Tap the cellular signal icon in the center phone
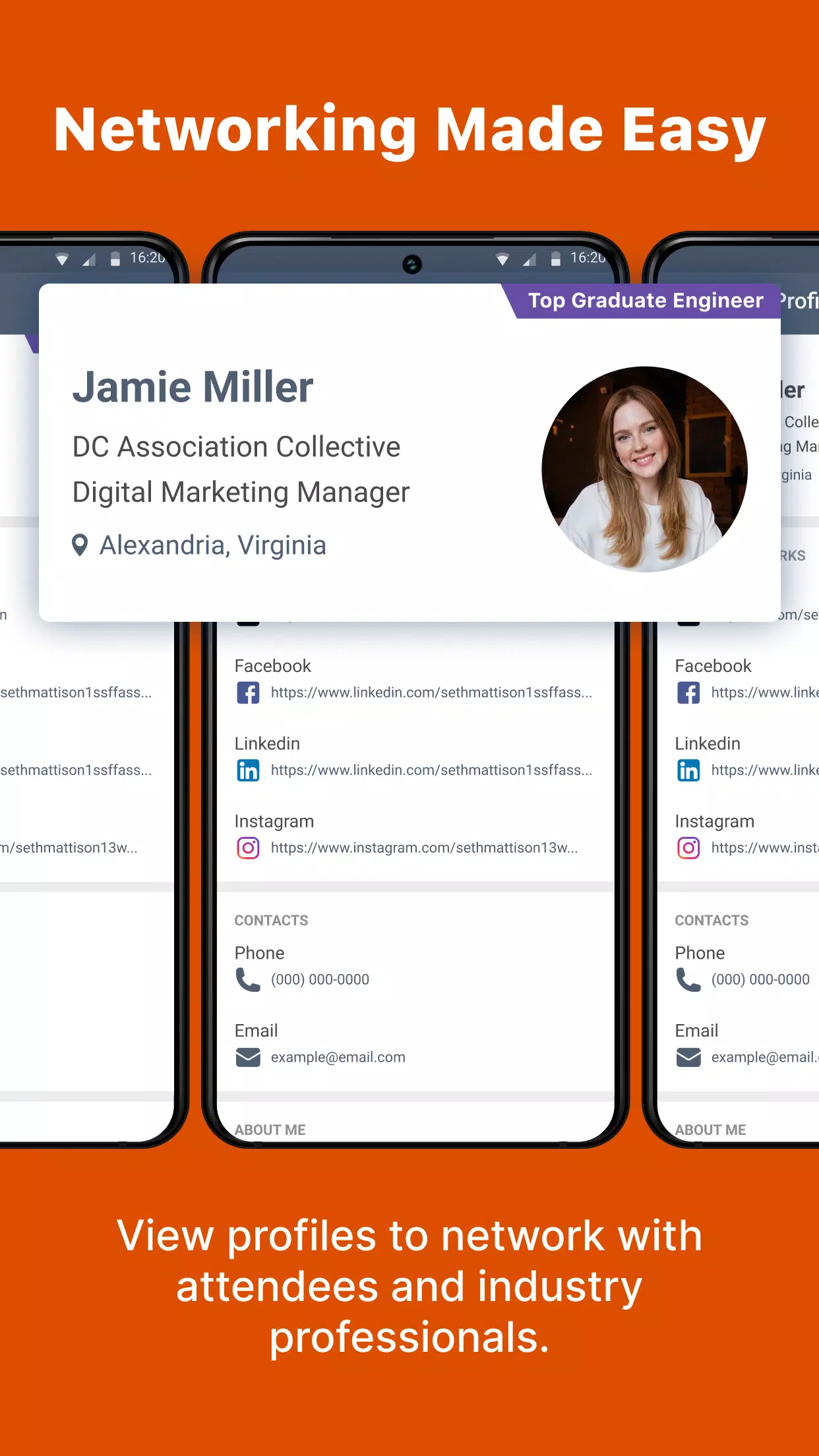The height and width of the screenshot is (1456, 819). pyautogui.click(x=529, y=260)
